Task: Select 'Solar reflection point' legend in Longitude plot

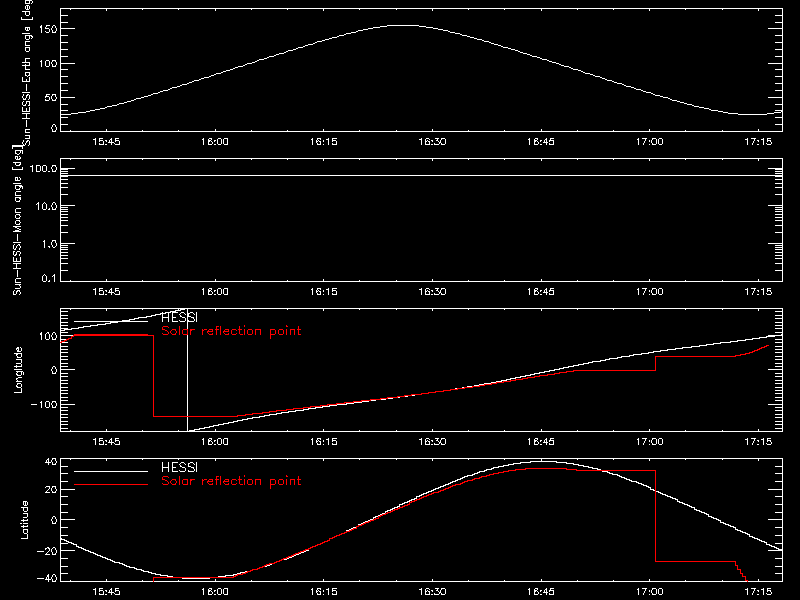Action: tap(231, 331)
